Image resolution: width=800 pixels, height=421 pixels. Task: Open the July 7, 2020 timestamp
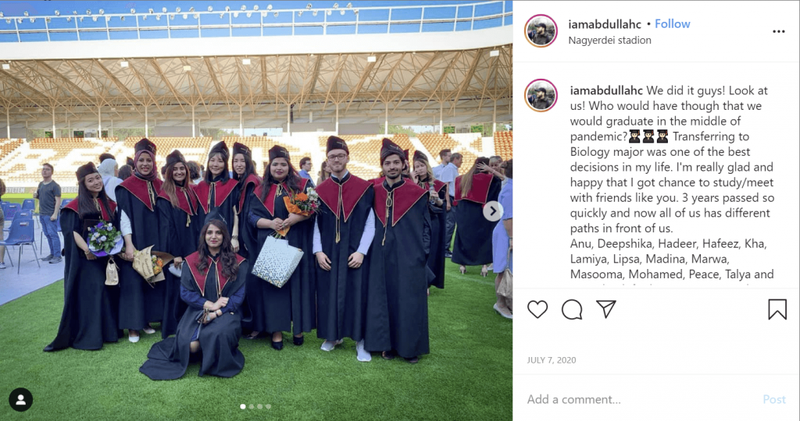tap(552, 360)
